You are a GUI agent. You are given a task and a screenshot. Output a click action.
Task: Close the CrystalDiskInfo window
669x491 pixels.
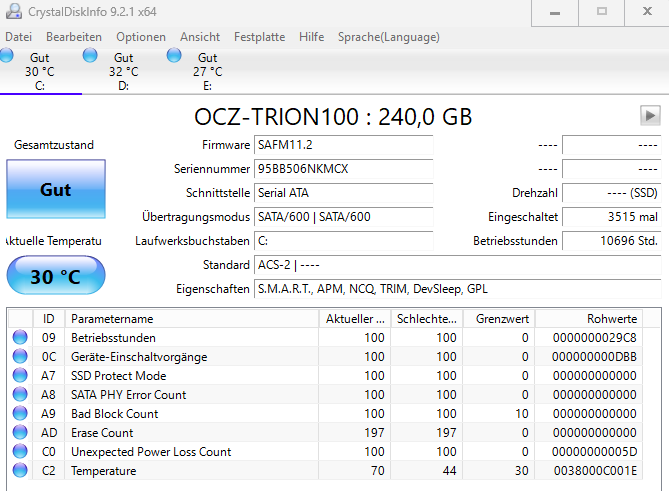[x=647, y=12]
